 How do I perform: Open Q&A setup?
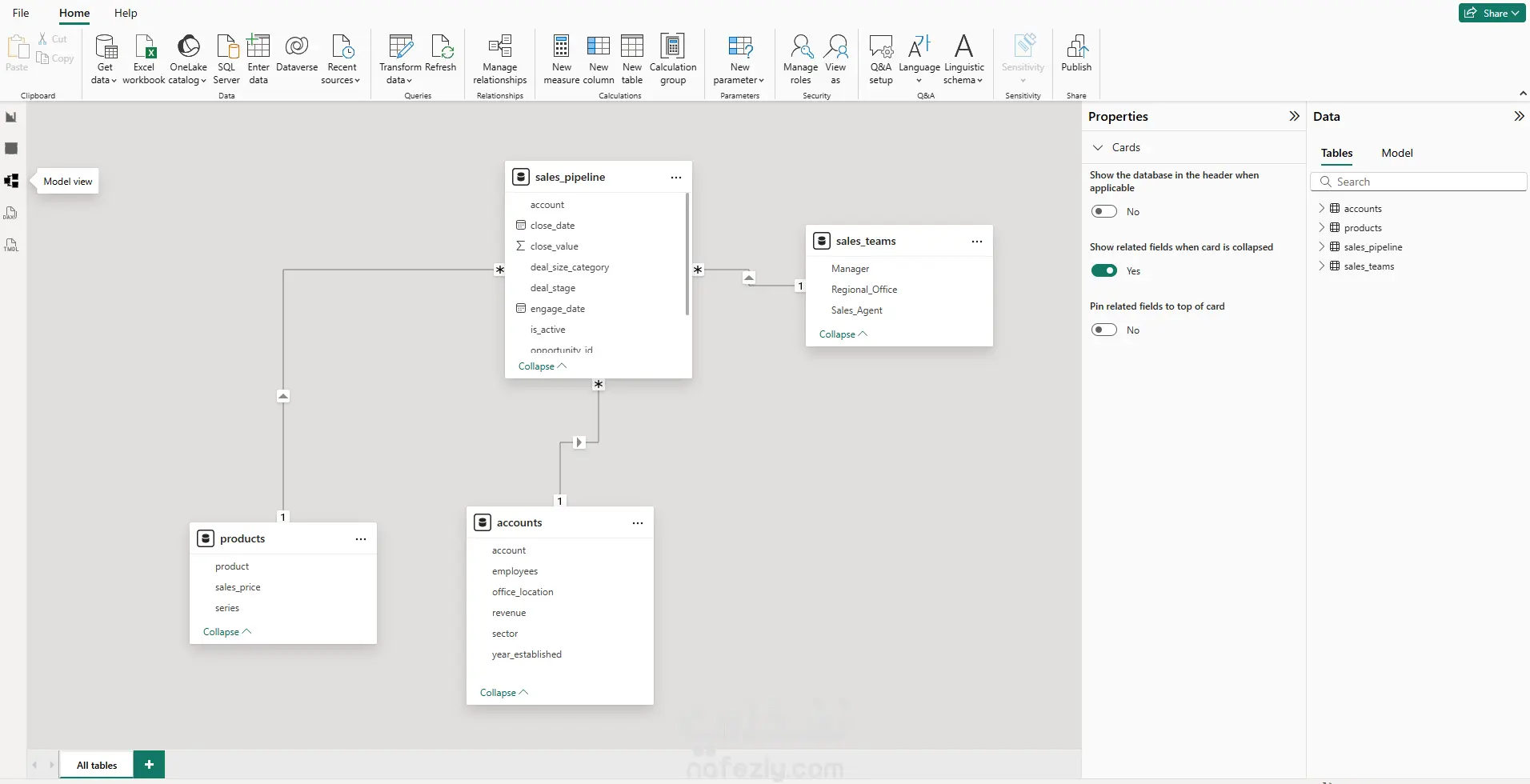pyautogui.click(x=881, y=59)
